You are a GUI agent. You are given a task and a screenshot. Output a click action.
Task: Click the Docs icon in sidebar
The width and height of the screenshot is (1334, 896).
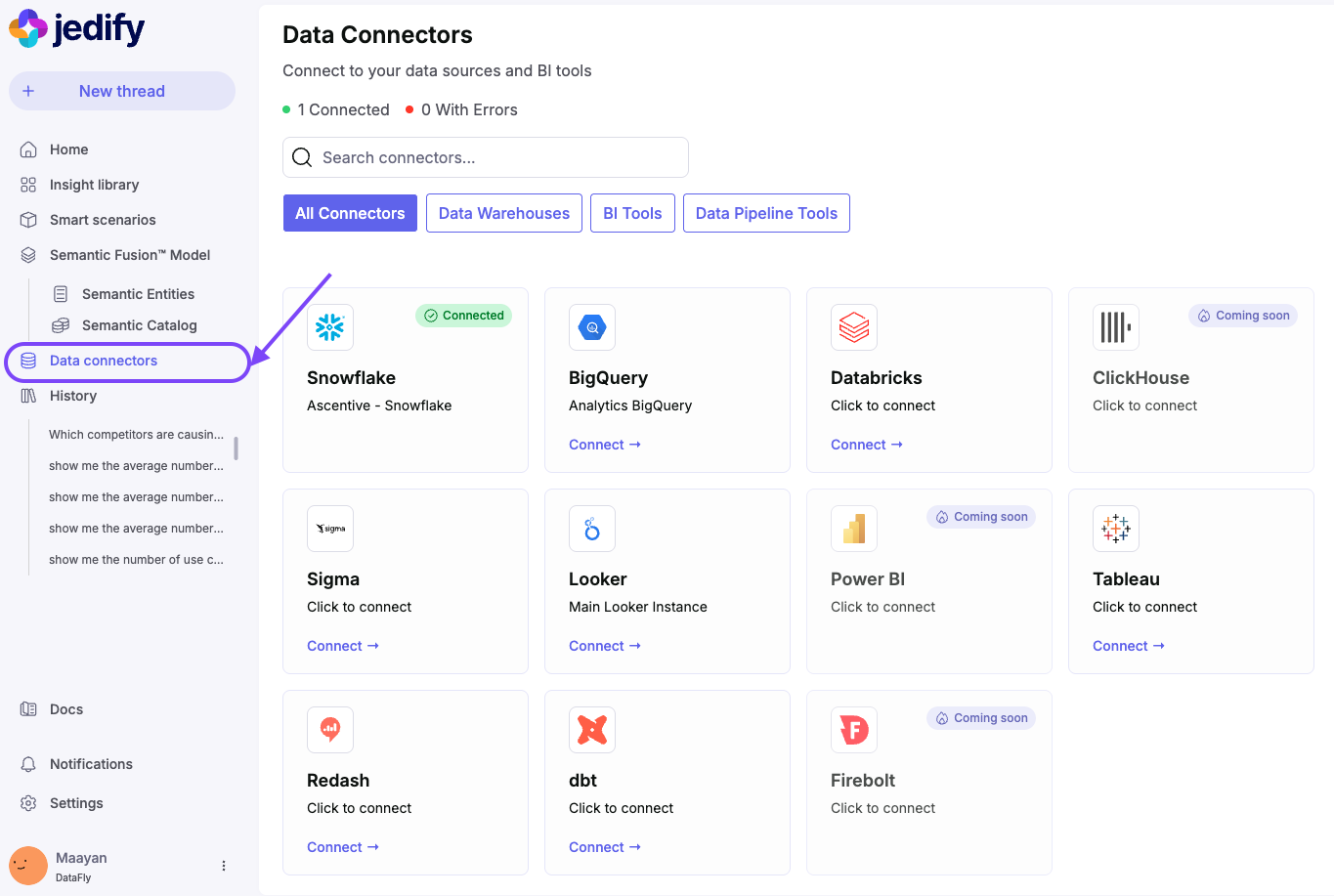point(28,709)
